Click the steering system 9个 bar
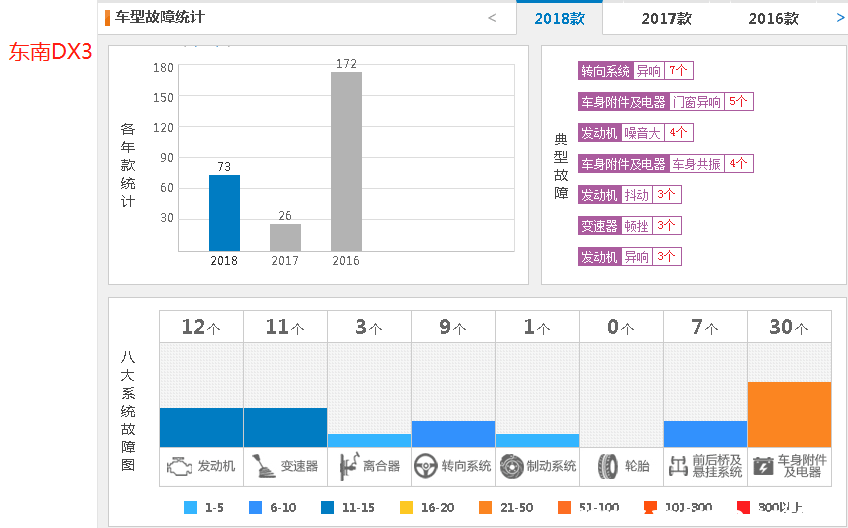848x528 pixels. [453, 434]
